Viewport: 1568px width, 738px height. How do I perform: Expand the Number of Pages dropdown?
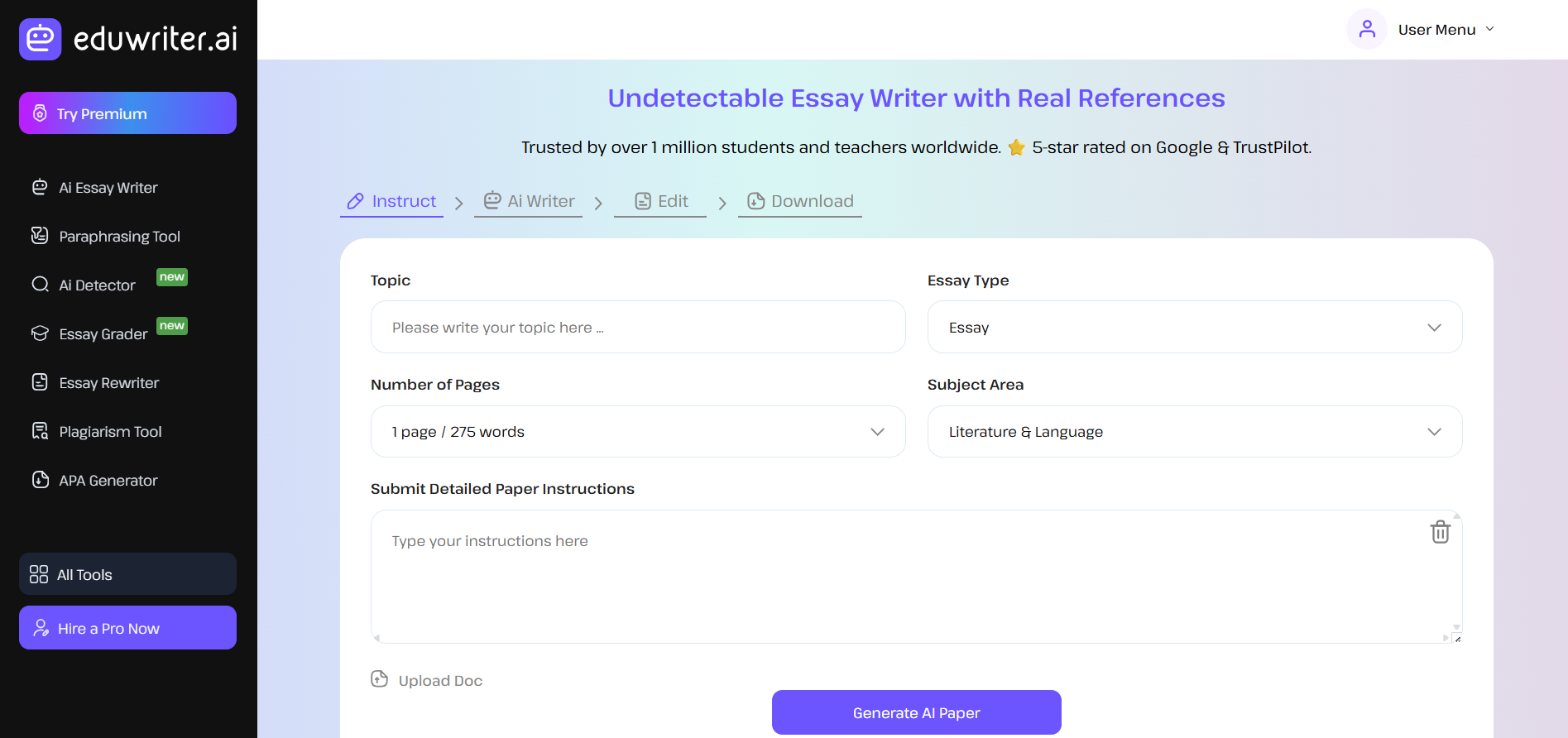click(x=637, y=432)
